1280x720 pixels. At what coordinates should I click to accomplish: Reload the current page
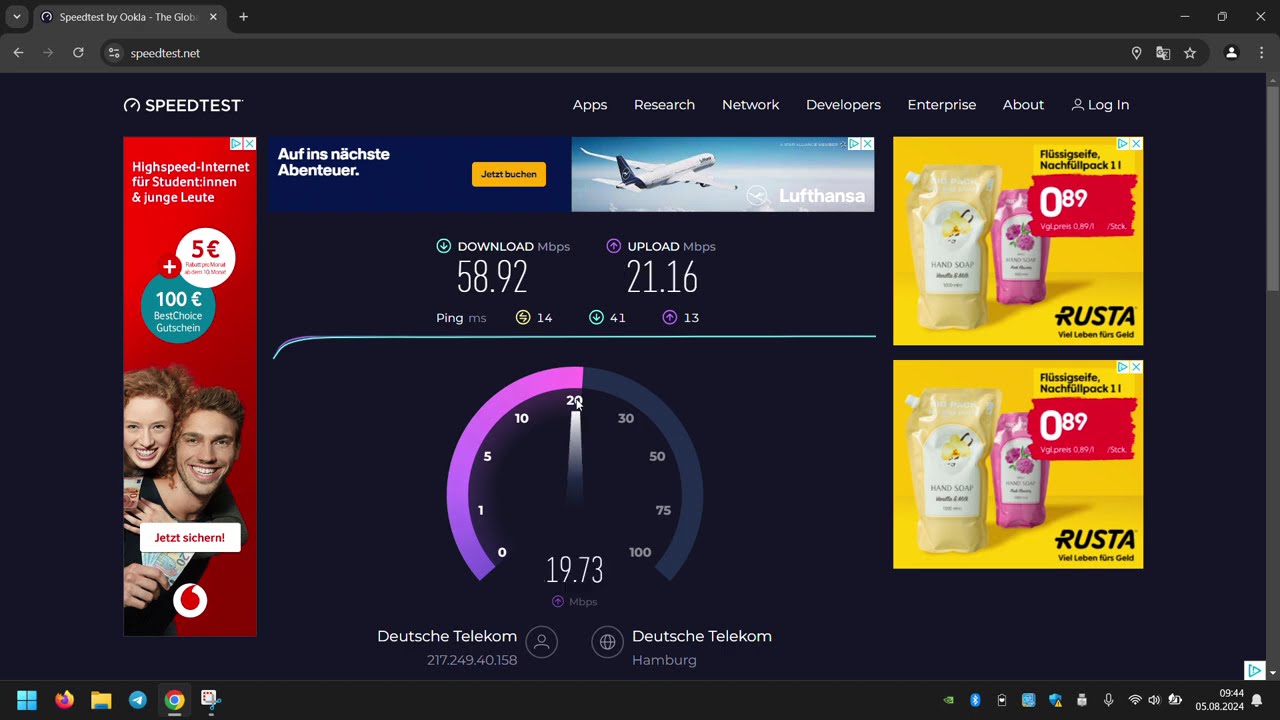78,53
